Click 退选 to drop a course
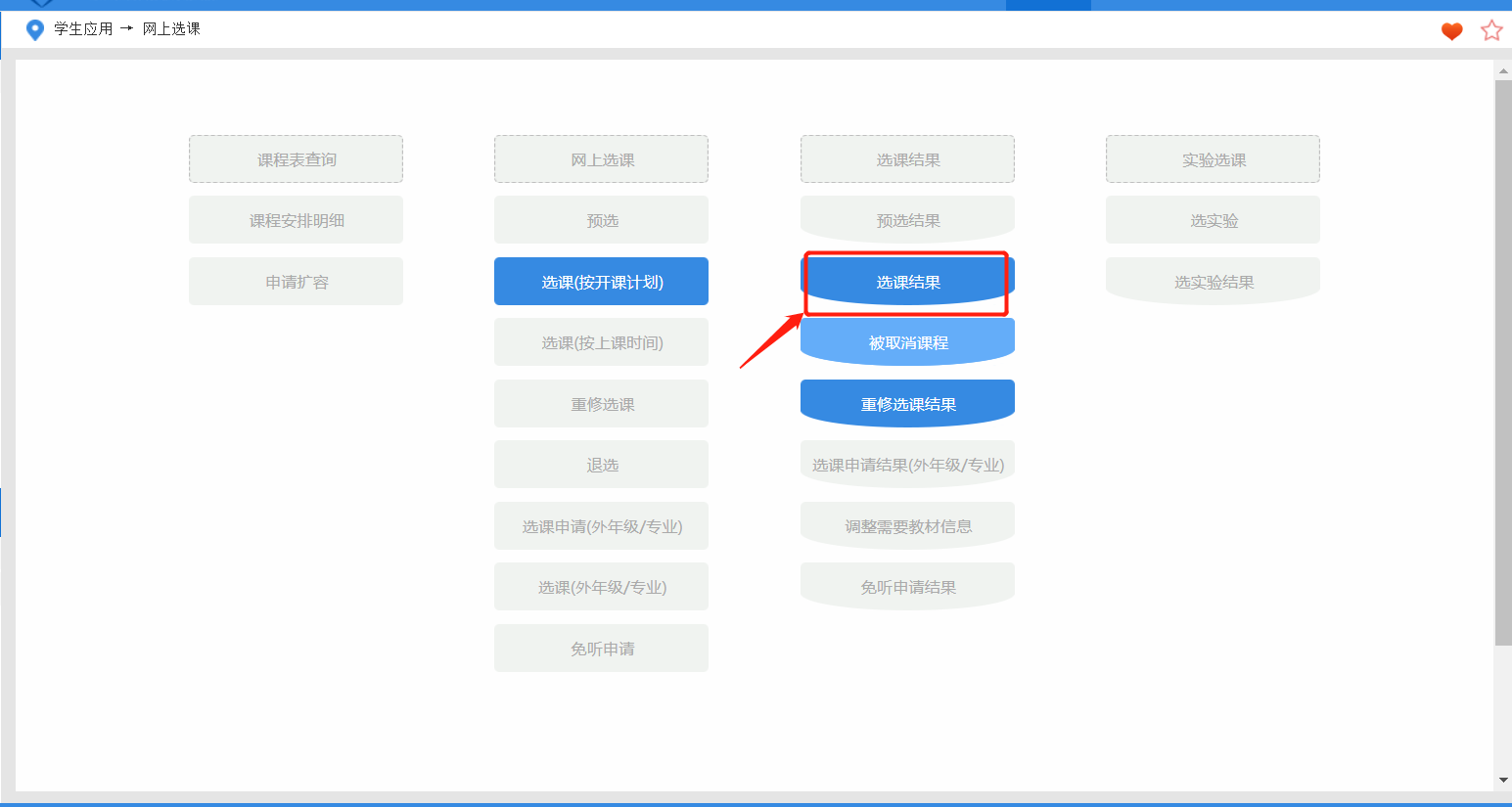Image resolution: width=1512 pixels, height=807 pixels. coord(601,464)
